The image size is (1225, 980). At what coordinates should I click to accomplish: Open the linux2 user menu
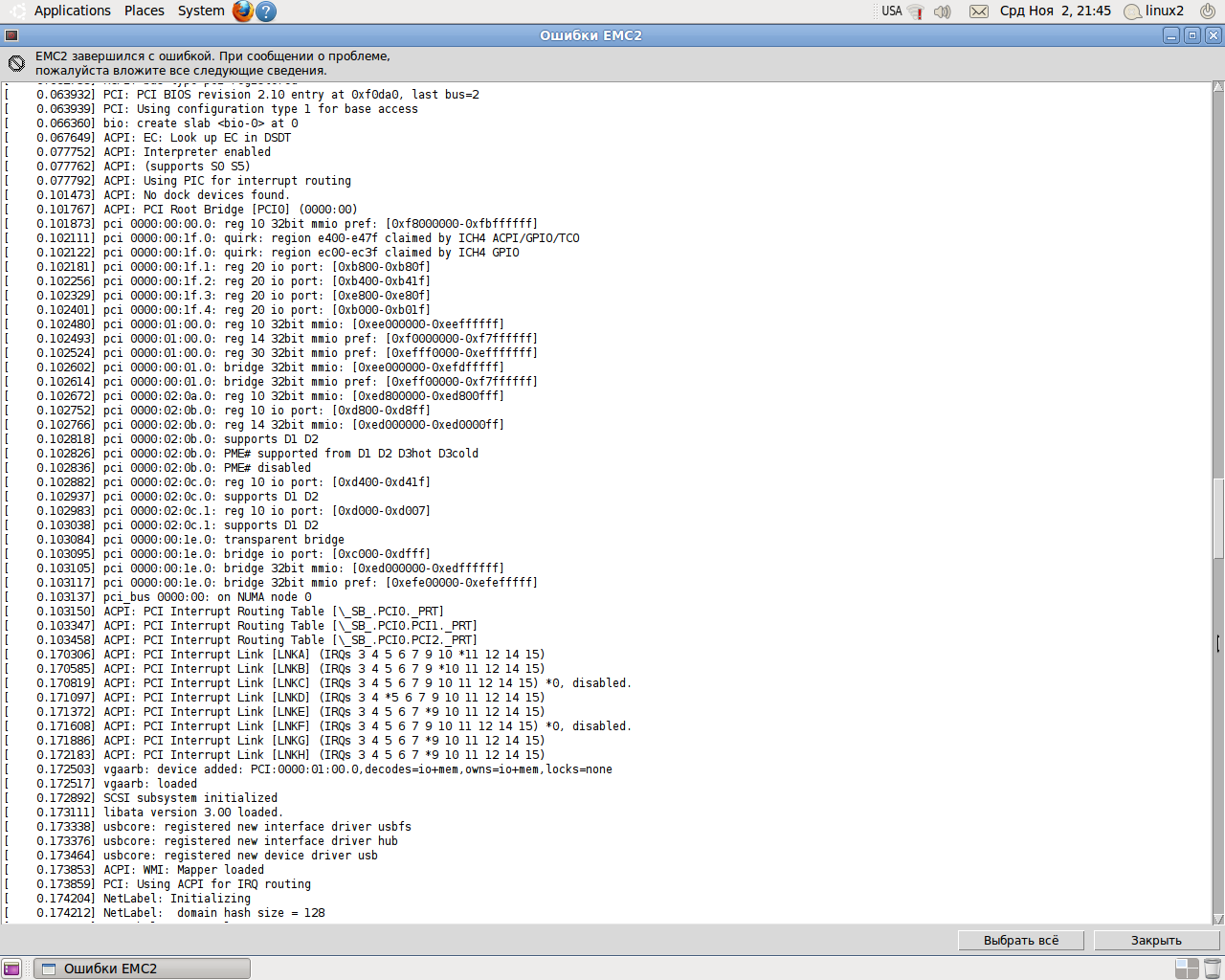pyautogui.click(x=1154, y=11)
